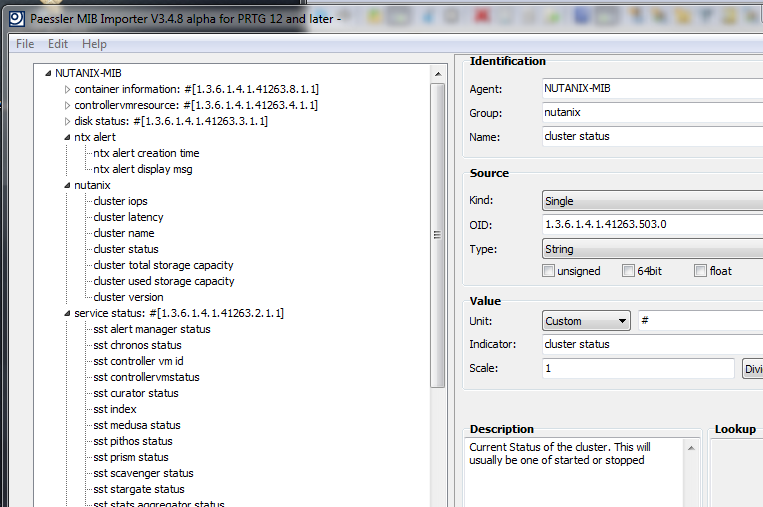Click the Agent field with NUTANIX-MIB

tap(653, 89)
